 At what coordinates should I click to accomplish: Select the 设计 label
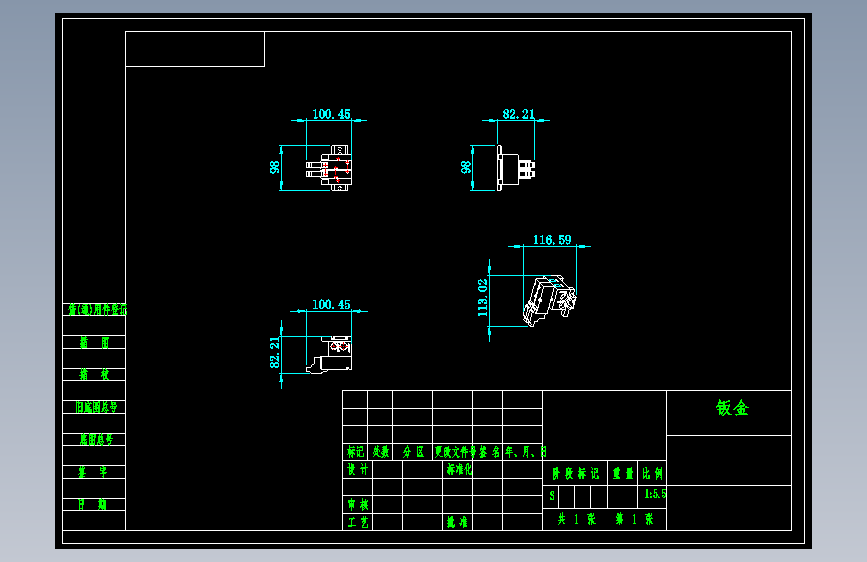coord(357,470)
